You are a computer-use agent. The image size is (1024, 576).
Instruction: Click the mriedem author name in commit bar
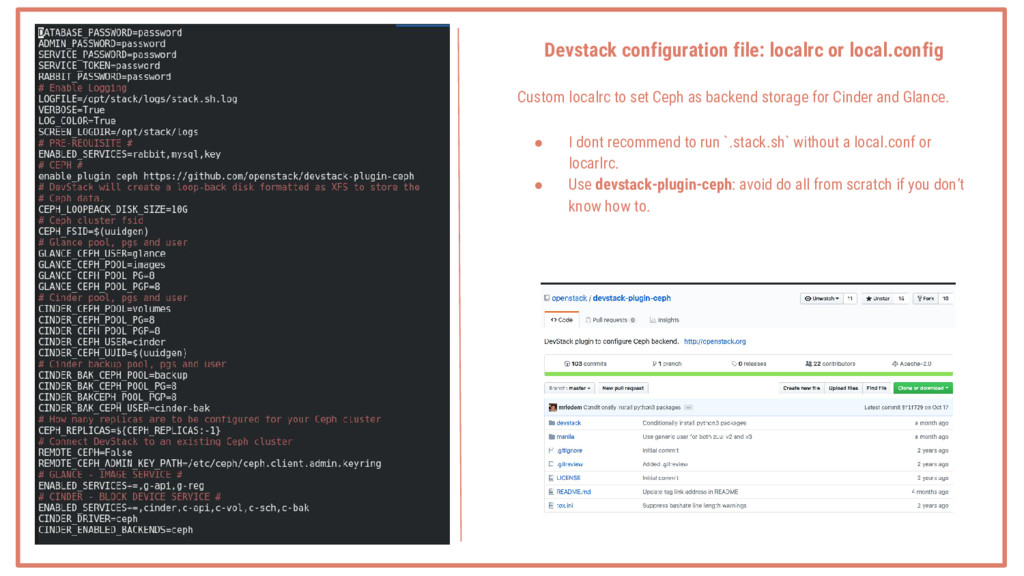point(569,408)
